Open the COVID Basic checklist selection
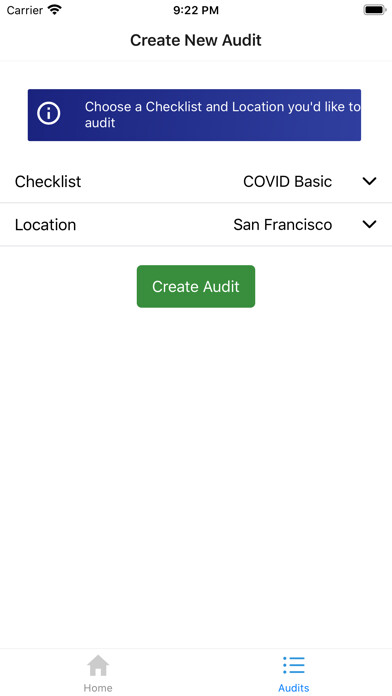392x696 pixels. point(288,182)
